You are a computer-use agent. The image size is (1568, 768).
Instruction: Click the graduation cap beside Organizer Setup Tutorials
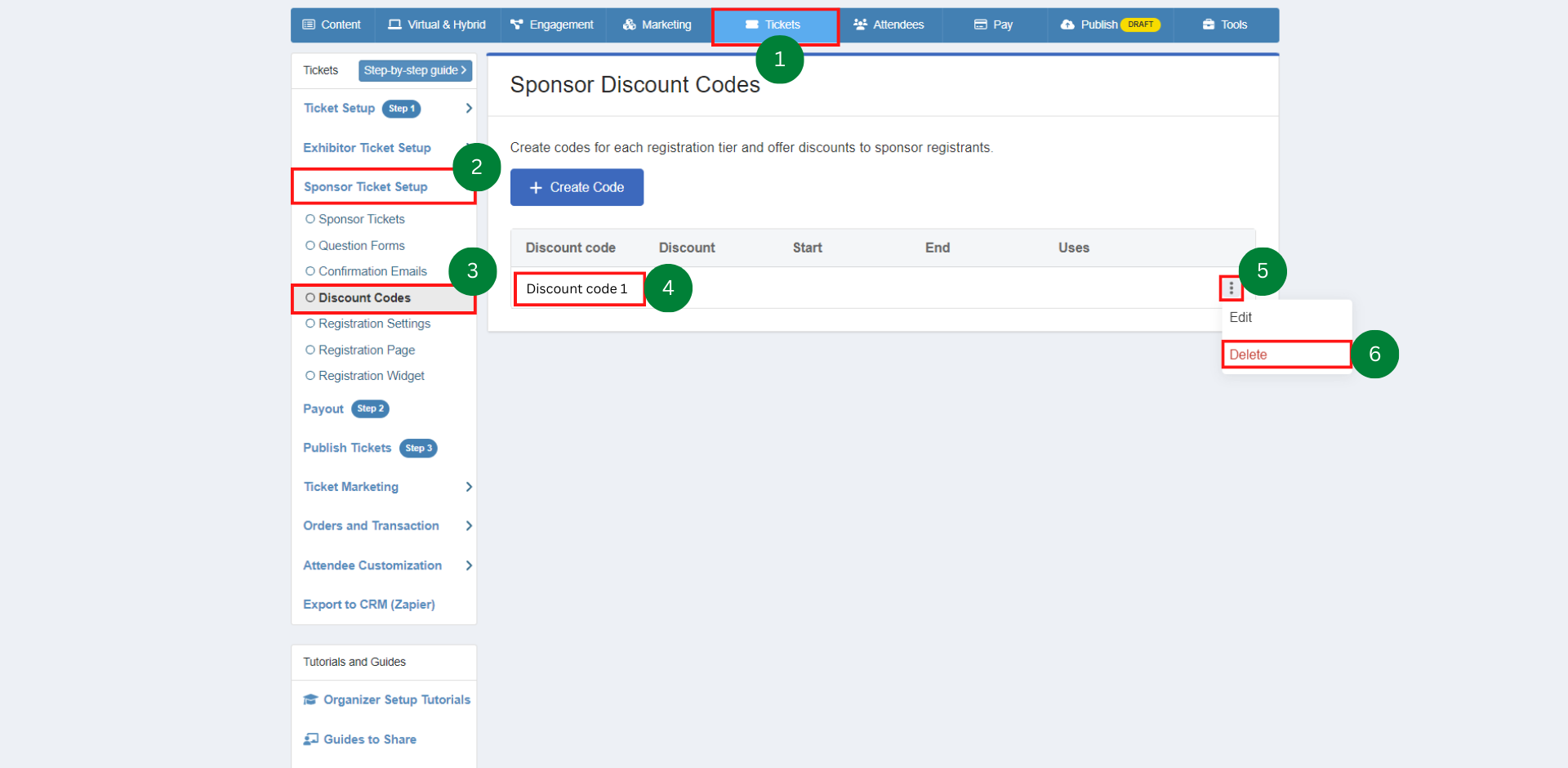coord(310,699)
